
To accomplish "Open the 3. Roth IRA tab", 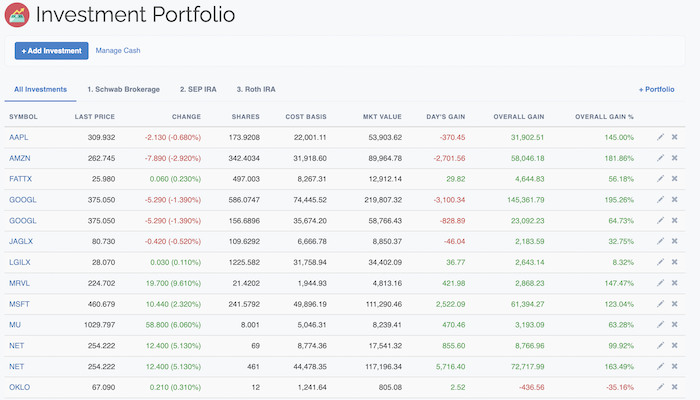I will click(x=256, y=89).
